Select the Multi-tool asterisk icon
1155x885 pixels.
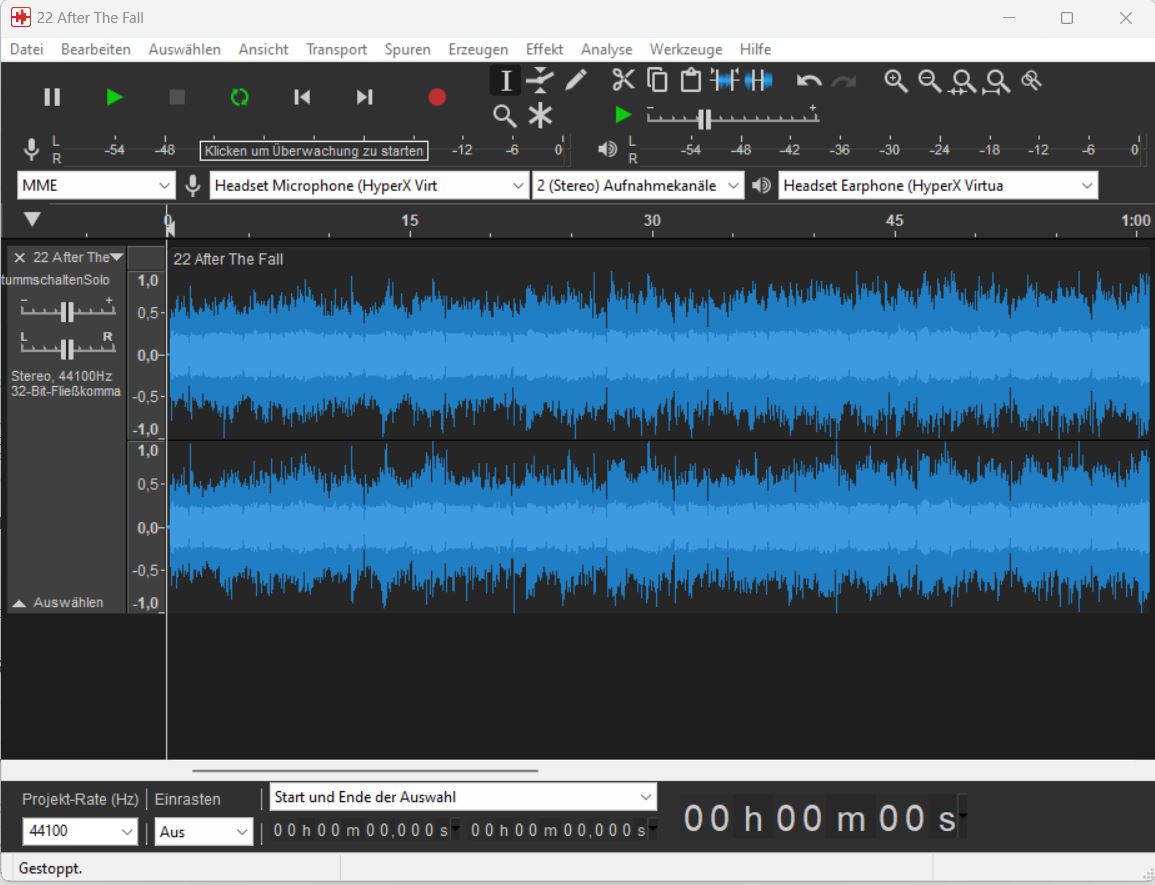[540, 116]
